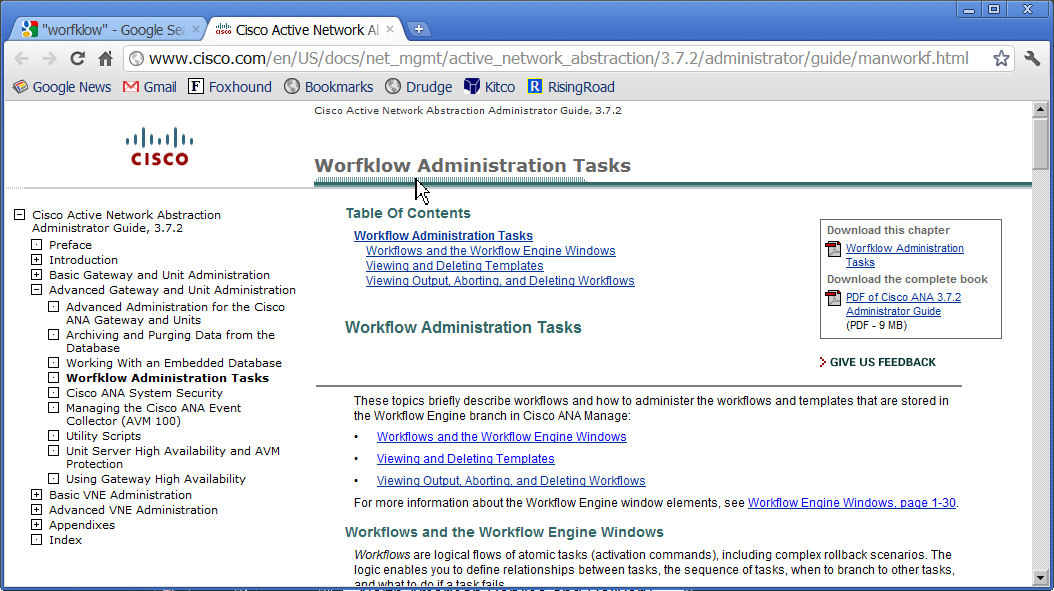Click the PDF icon for Workflow Administration Tasks
1054x591 pixels.
833,249
